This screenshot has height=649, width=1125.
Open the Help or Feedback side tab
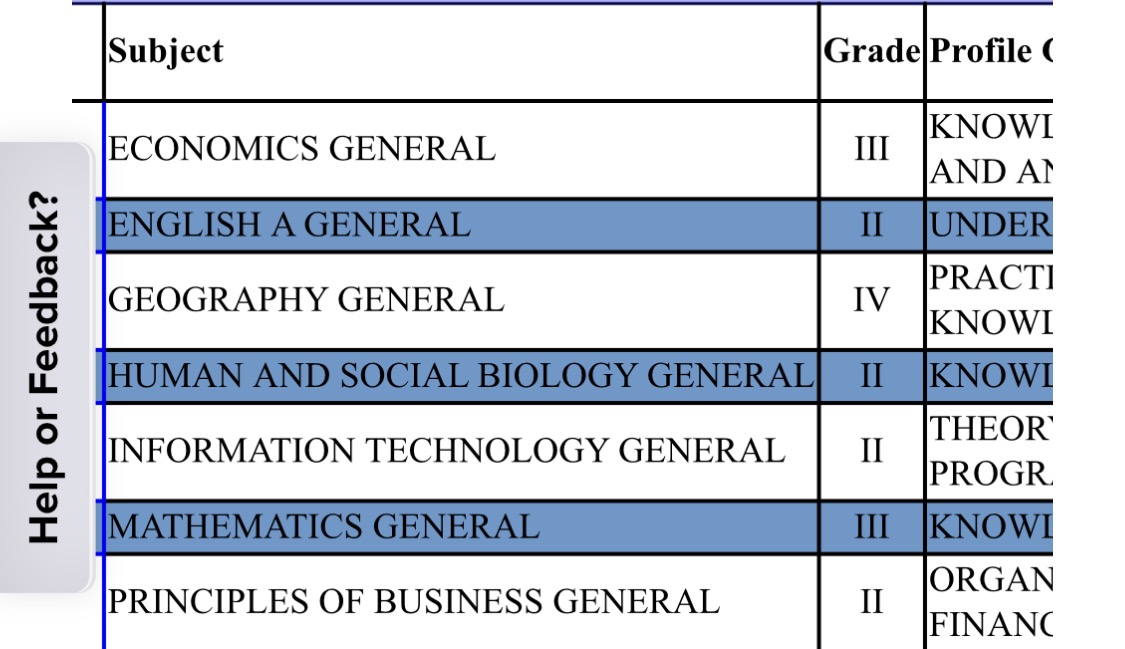44,367
